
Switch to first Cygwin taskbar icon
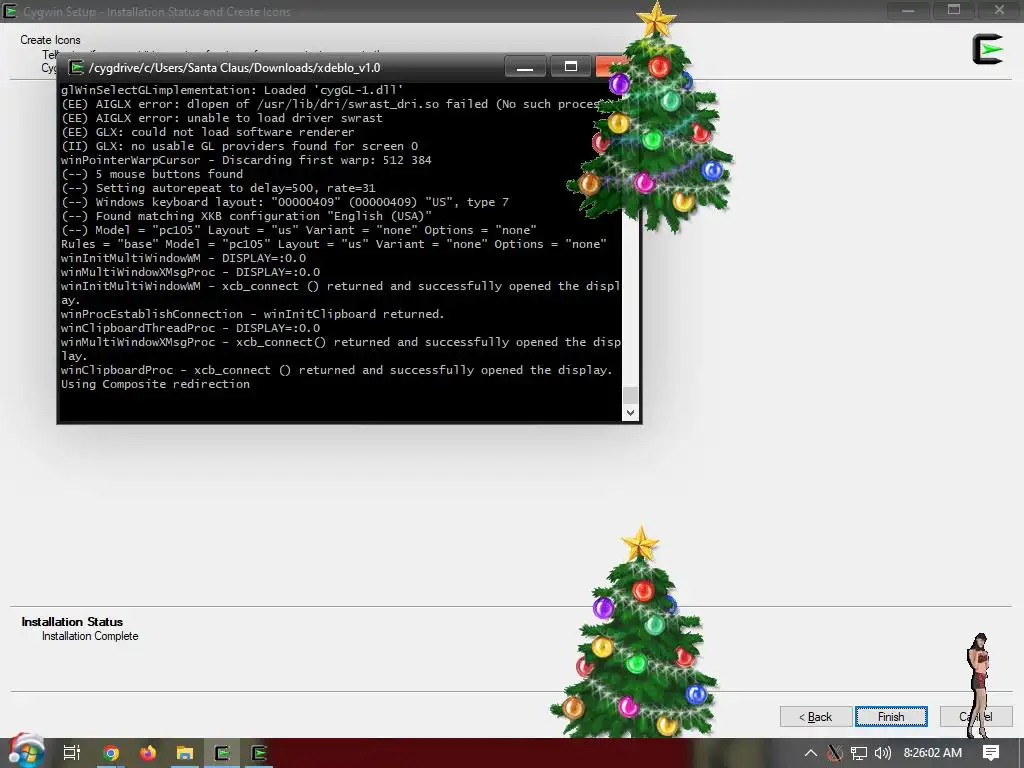pyautogui.click(x=222, y=753)
